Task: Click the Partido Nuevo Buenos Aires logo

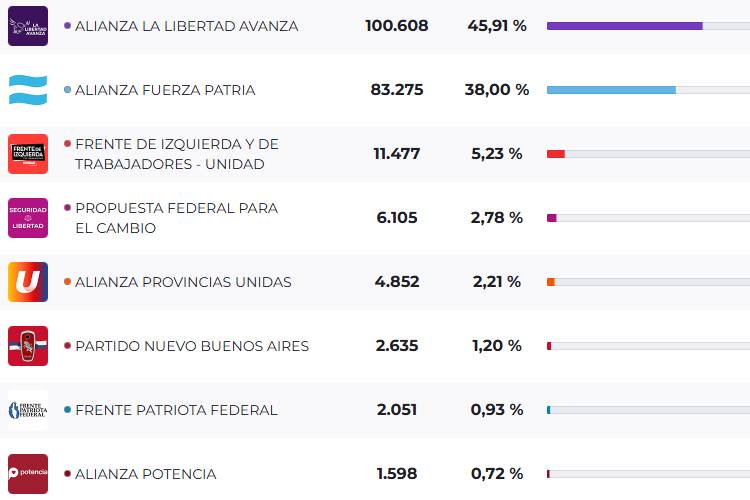Action: tap(27, 346)
